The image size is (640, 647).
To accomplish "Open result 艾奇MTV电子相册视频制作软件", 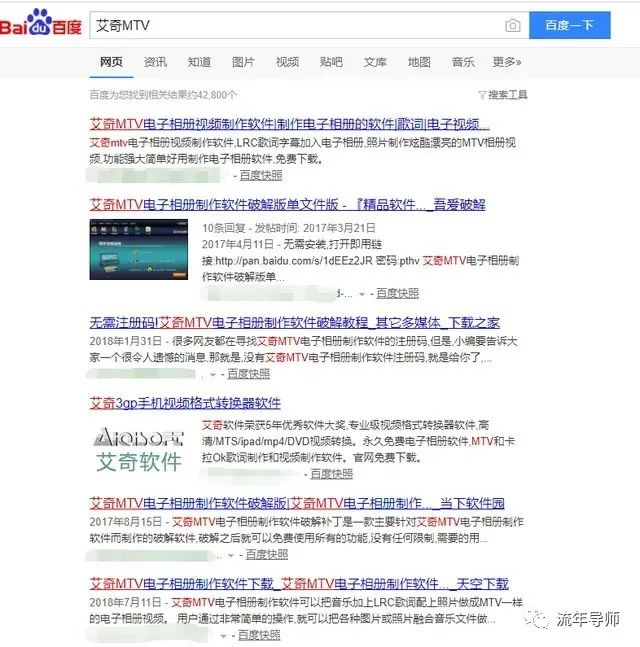I will [290, 124].
